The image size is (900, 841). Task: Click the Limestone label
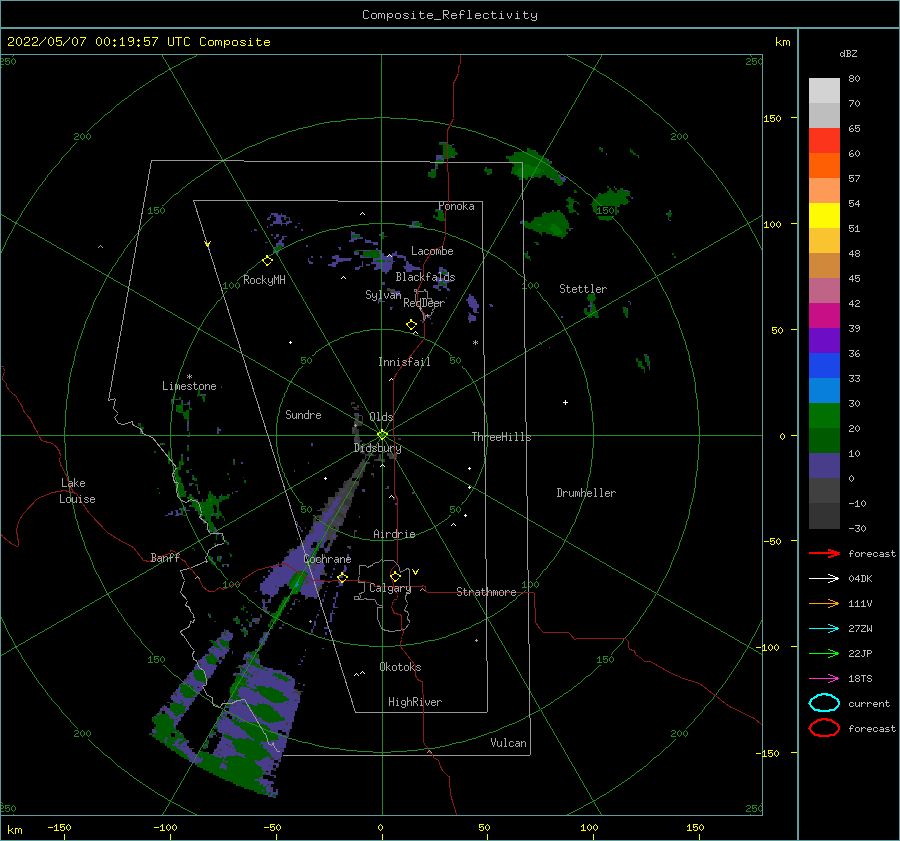pyautogui.click(x=189, y=386)
